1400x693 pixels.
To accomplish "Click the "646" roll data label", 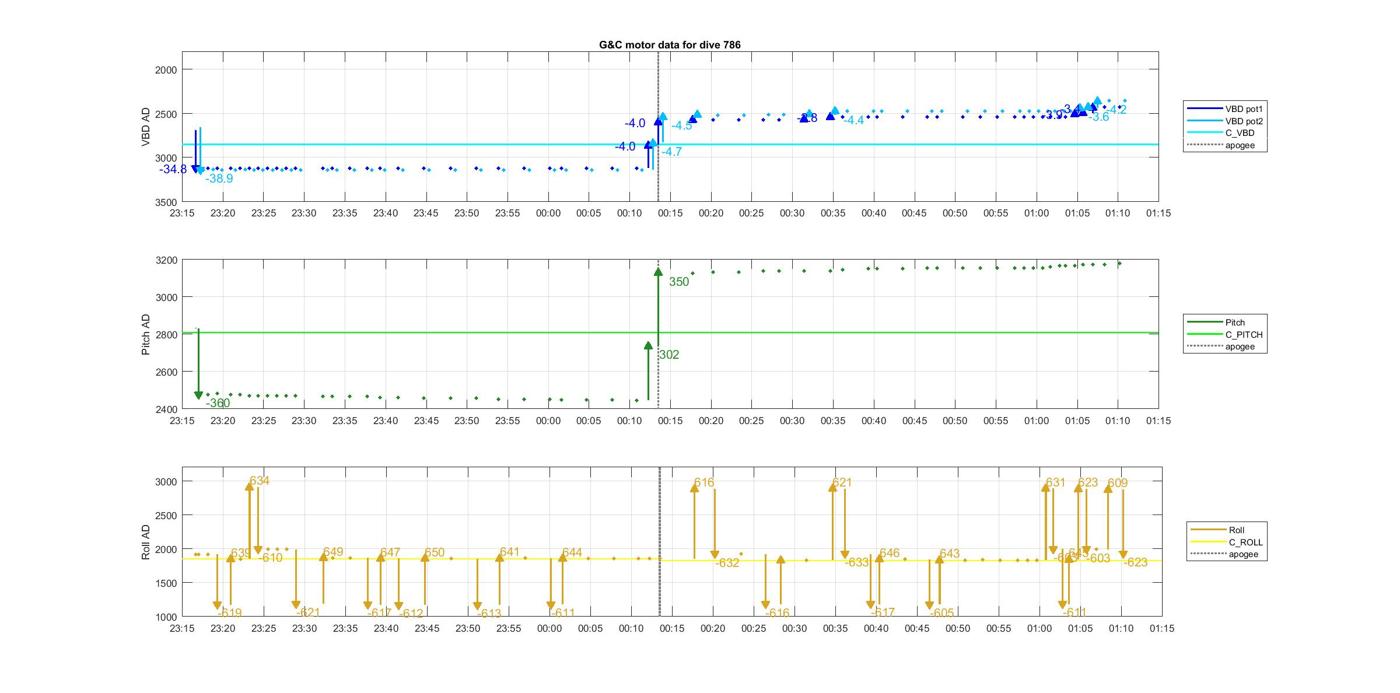I will 890,553.
